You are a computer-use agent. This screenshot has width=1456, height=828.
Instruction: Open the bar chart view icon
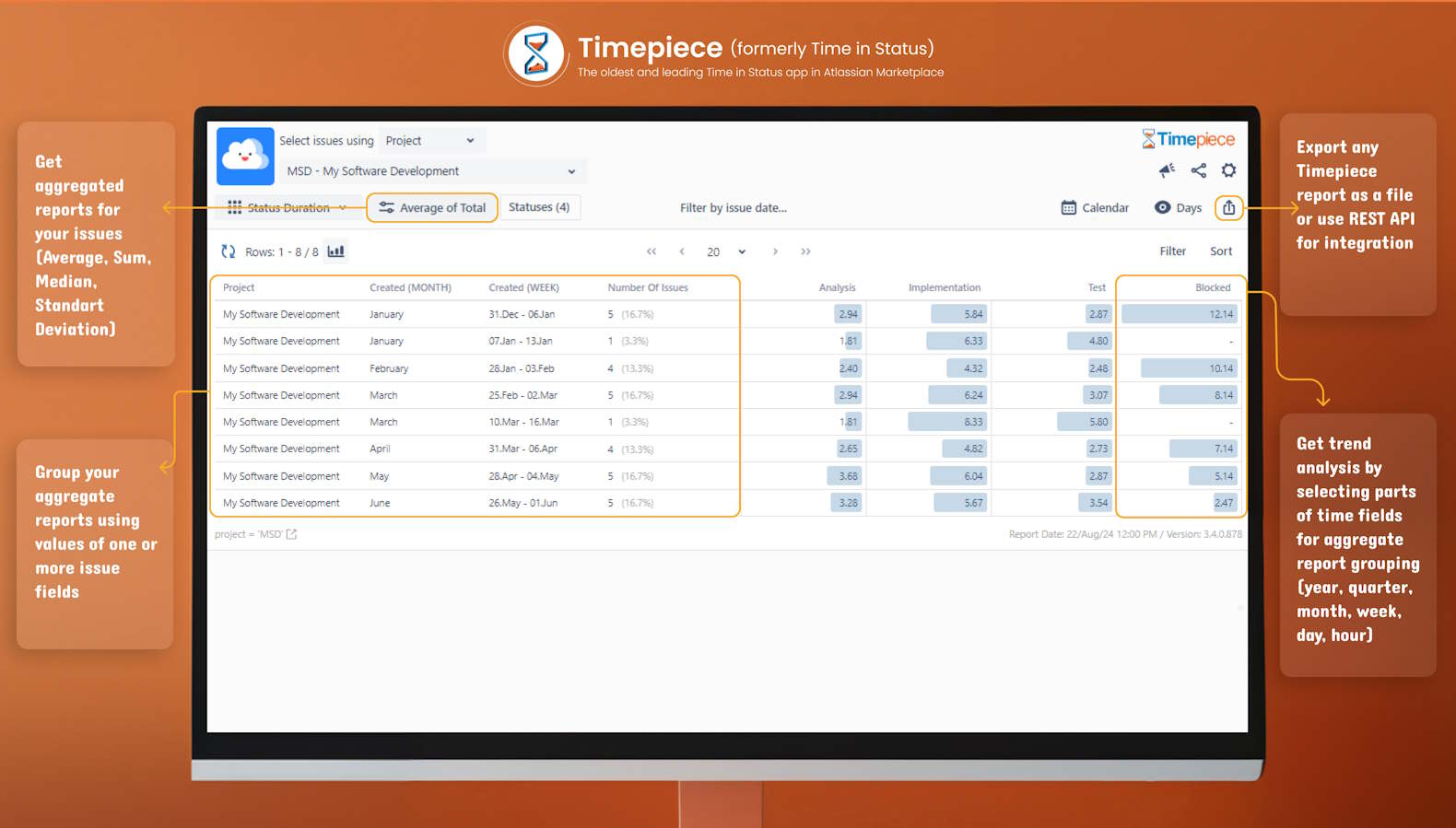[336, 251]
